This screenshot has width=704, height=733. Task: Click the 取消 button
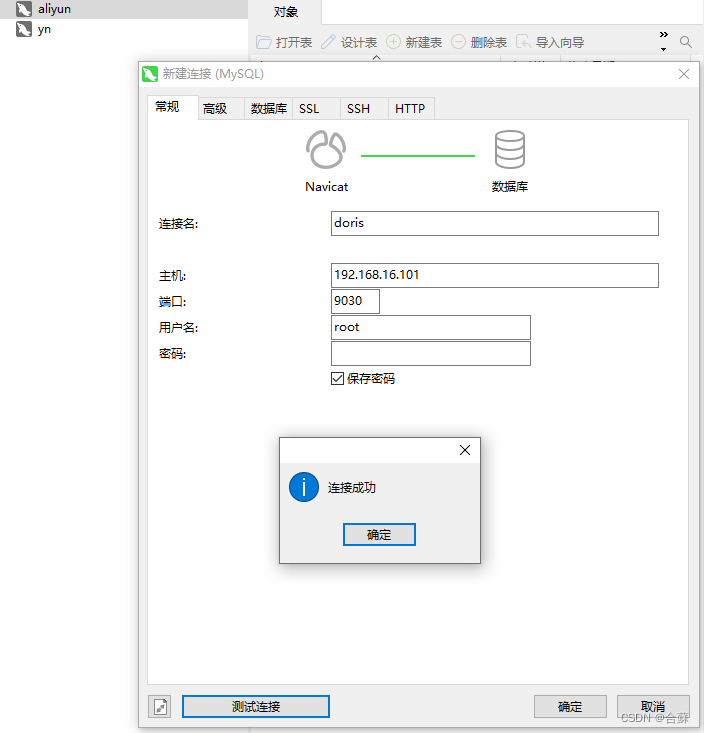653,706
